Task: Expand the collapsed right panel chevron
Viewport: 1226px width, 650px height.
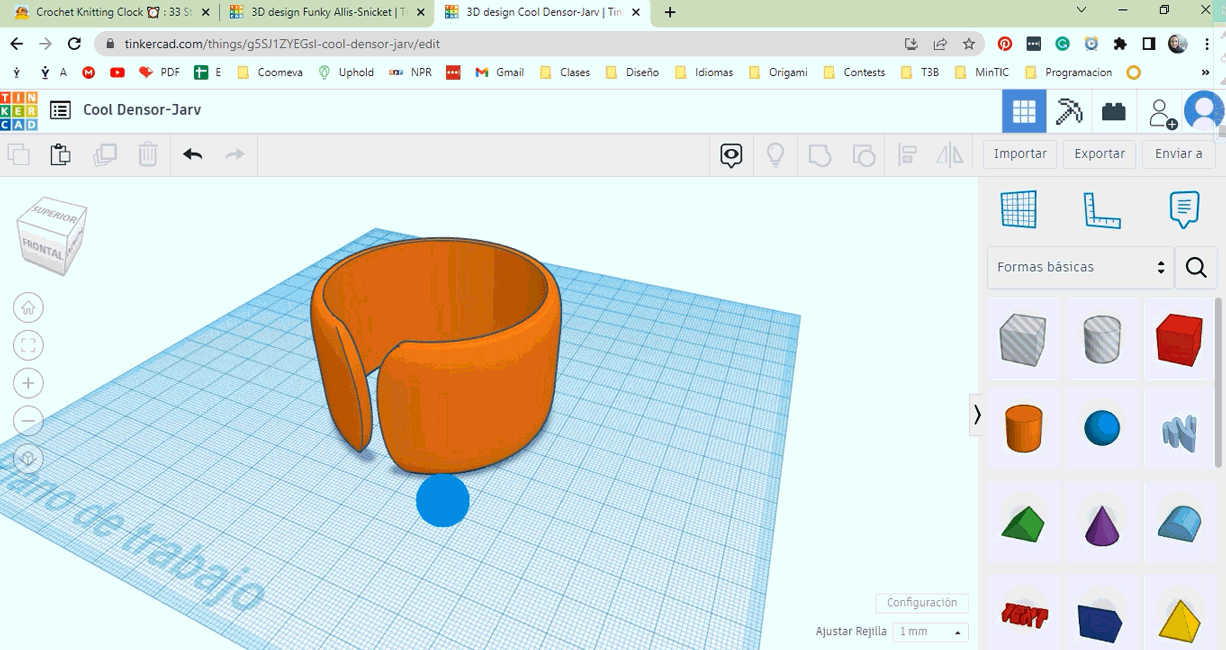Action: pyautogui.click(x=977, y=415)
